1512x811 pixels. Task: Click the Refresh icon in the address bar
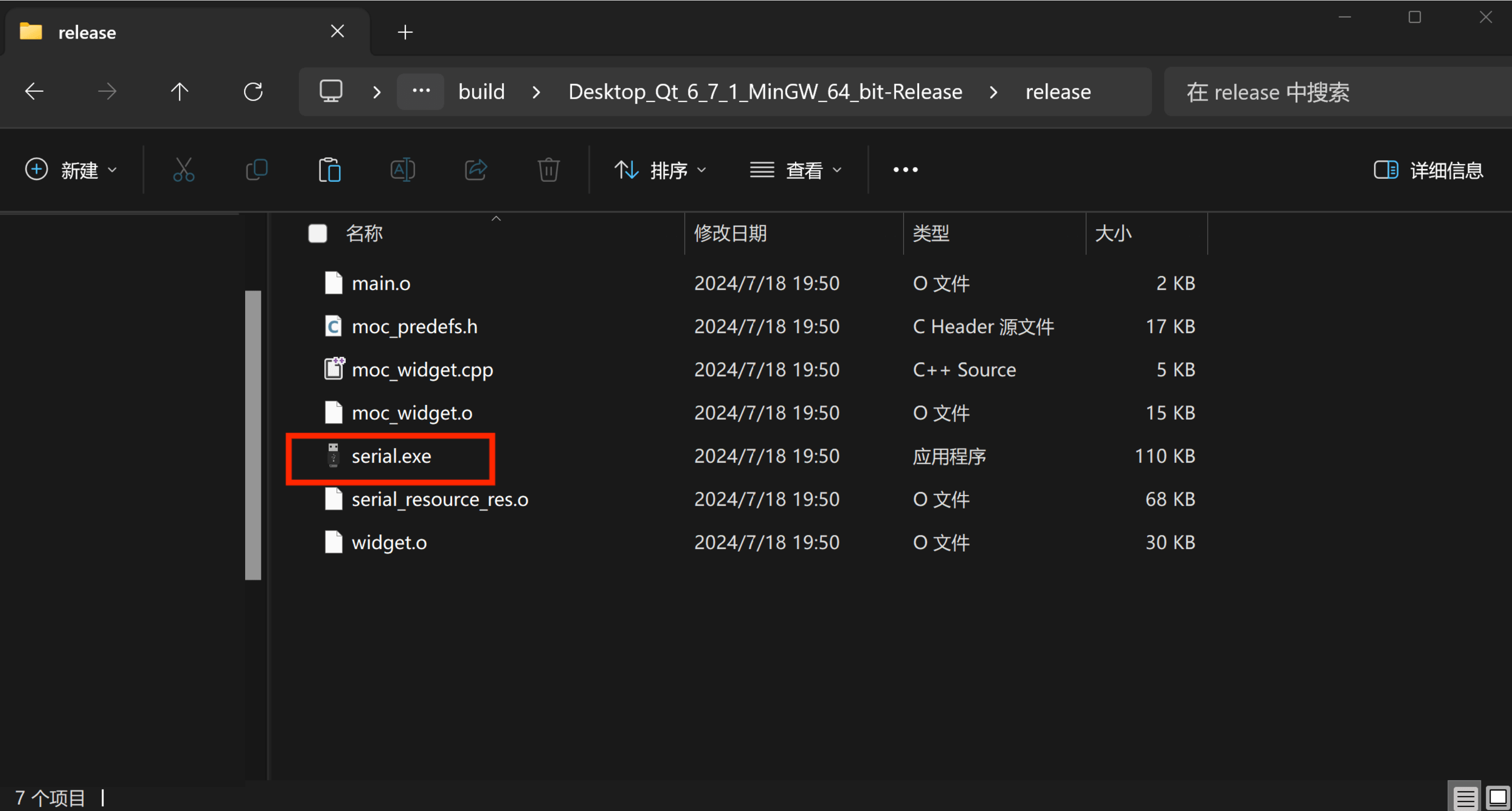click(x=252, y=92)
